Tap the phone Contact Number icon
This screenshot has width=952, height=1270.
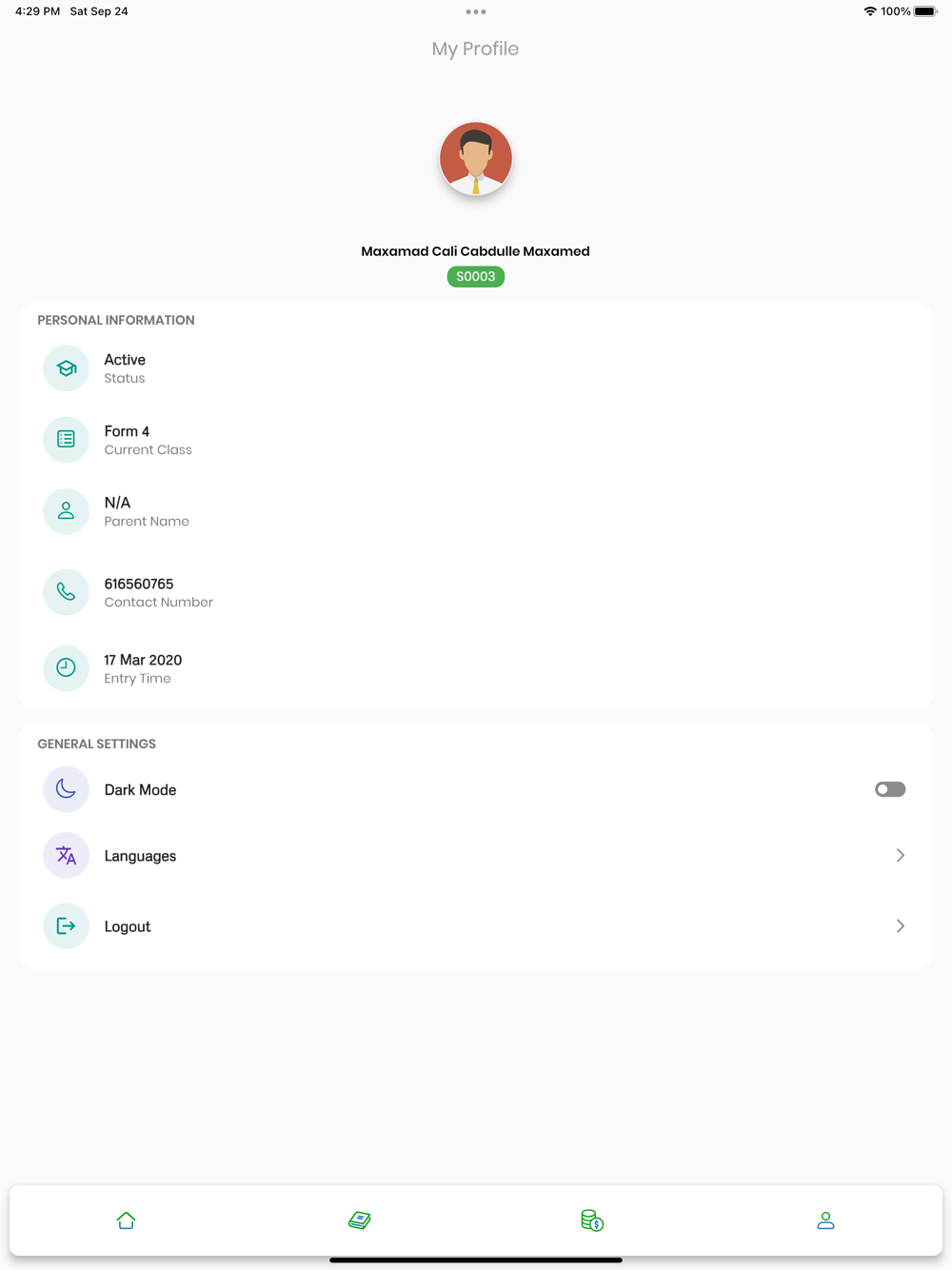tap(66, 592)
